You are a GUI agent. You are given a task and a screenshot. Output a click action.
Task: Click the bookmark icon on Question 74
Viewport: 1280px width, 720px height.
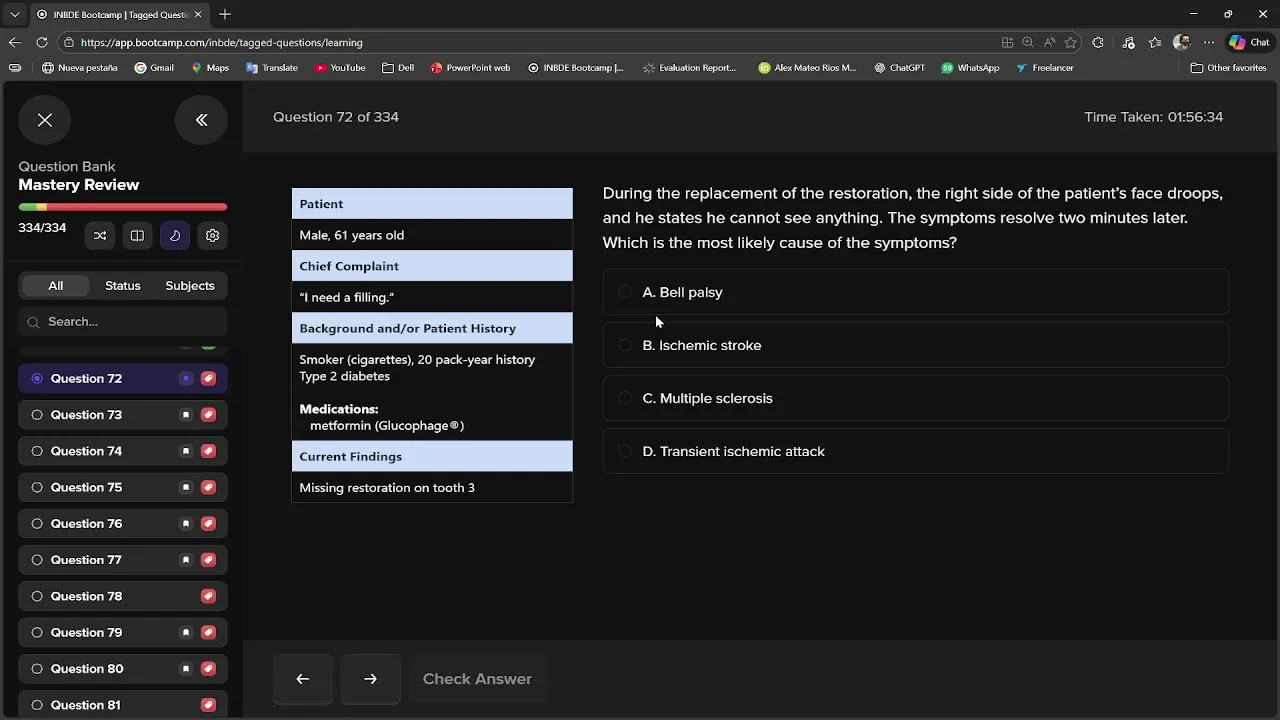185,451
